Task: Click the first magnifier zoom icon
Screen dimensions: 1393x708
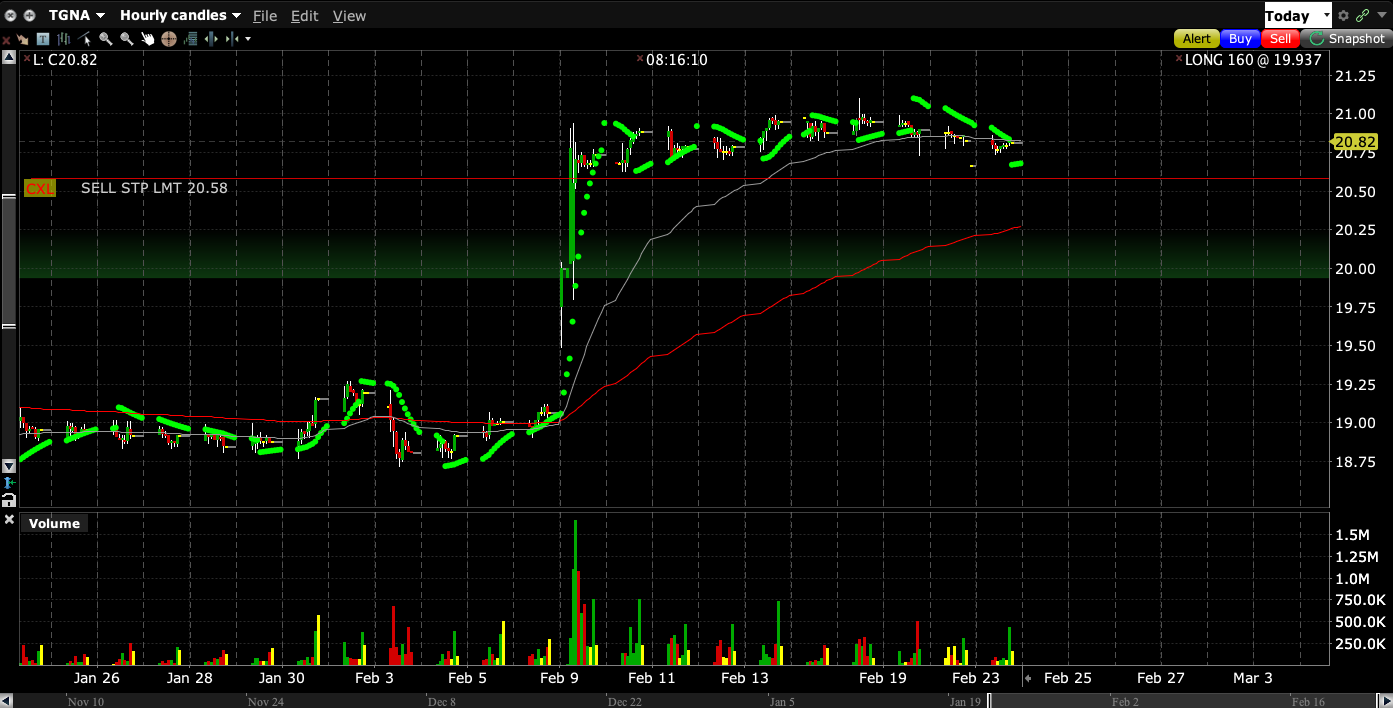Action: click(105, 39)
